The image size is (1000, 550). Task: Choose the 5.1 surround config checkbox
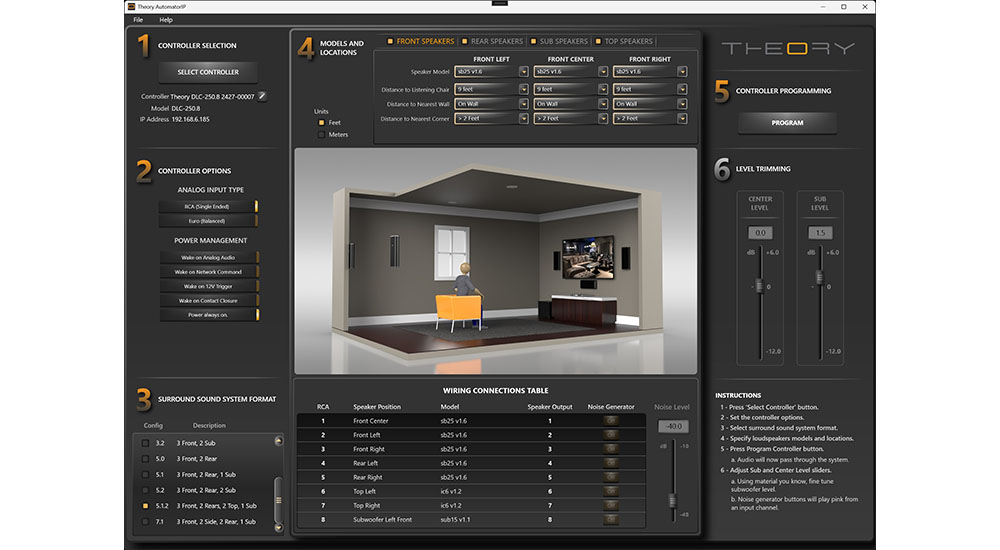[x=145, y=475]
